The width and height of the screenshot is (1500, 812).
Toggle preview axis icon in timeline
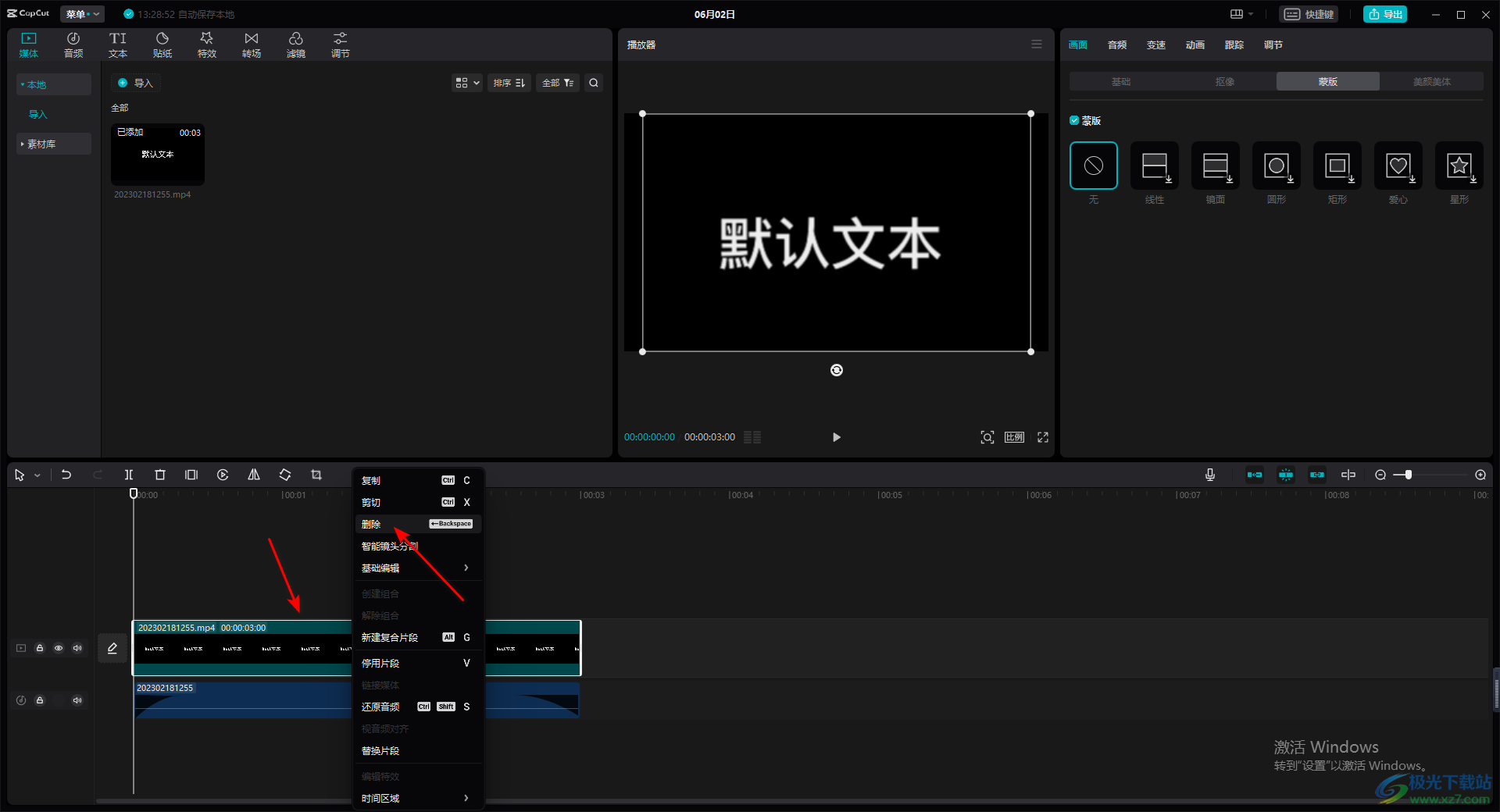point(1348,475)
